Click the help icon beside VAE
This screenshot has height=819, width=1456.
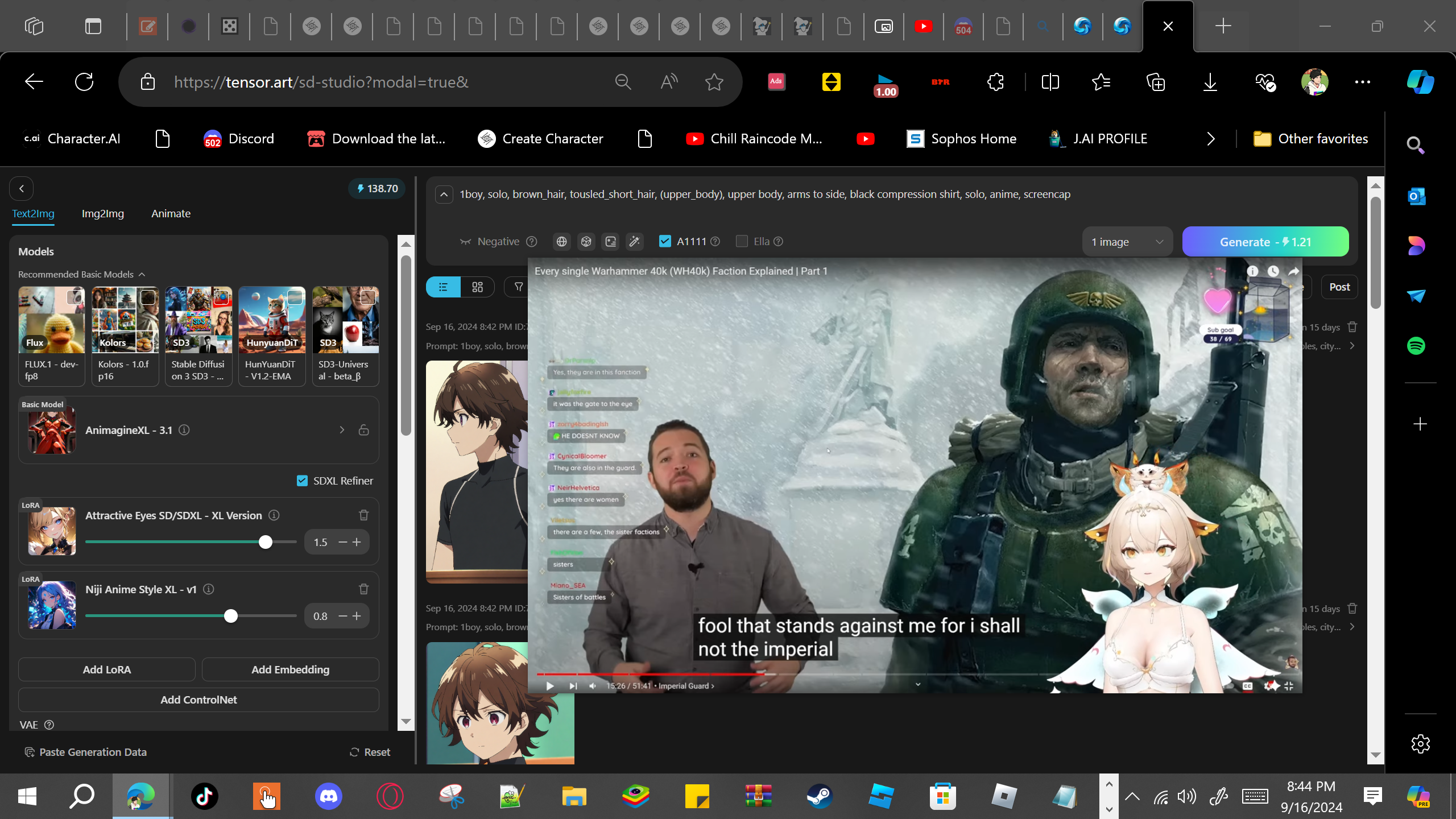pyautogui.click(x=49, y=725)
